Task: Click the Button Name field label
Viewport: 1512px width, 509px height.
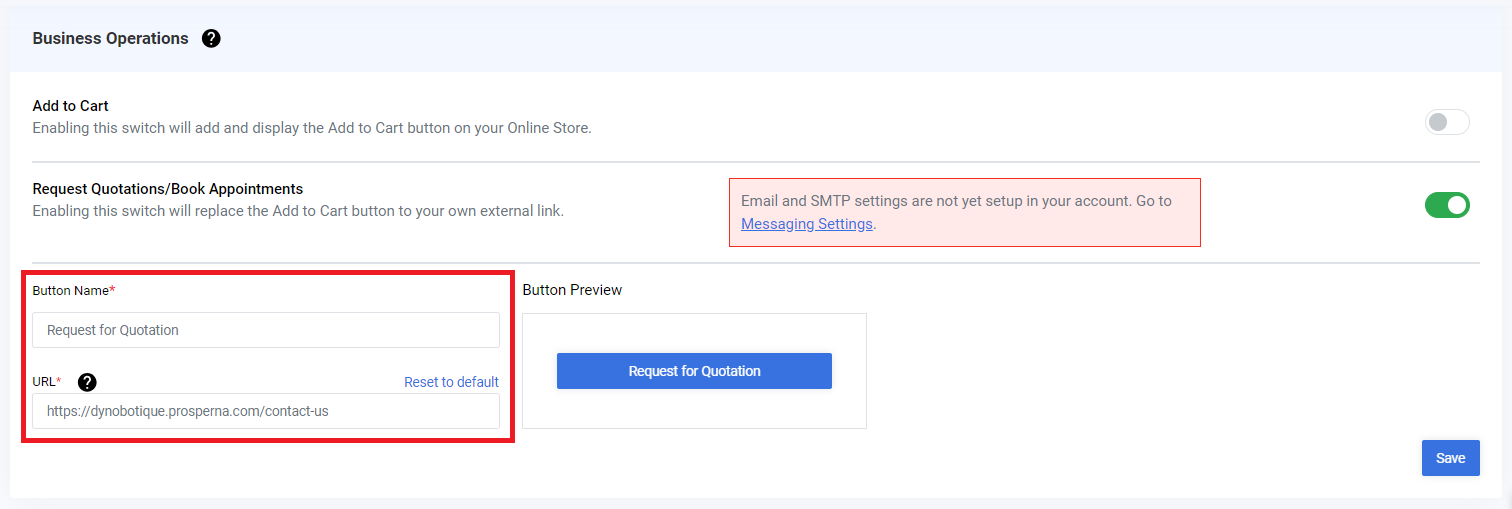Action: (x=73, y=290)
